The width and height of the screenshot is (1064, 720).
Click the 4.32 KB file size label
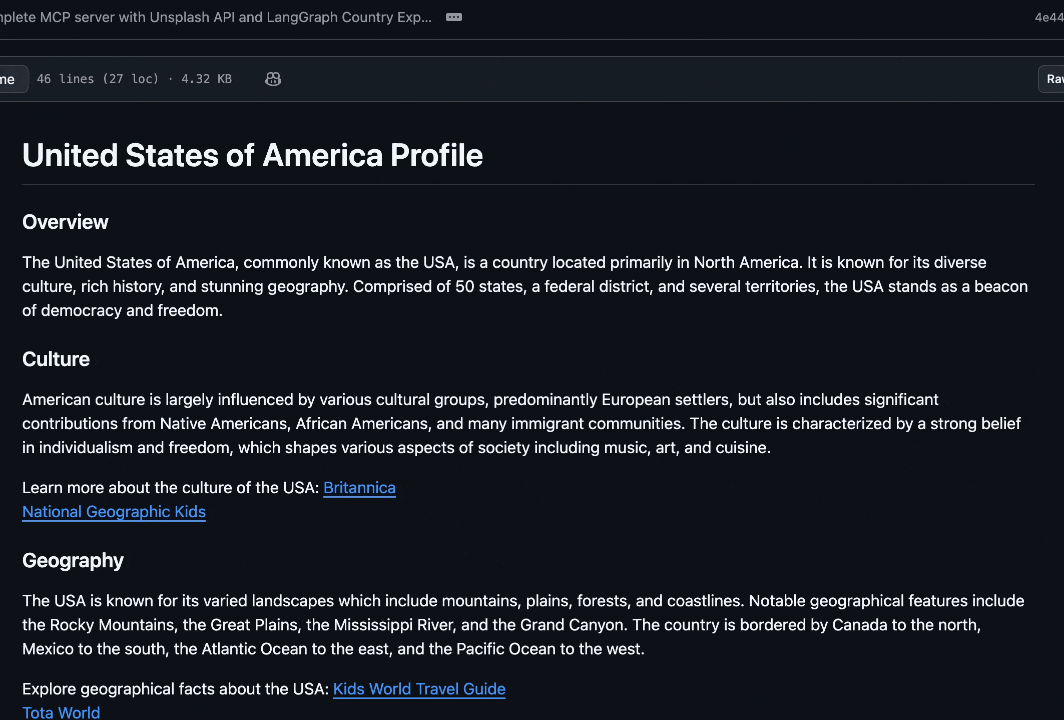pos(205,78)
